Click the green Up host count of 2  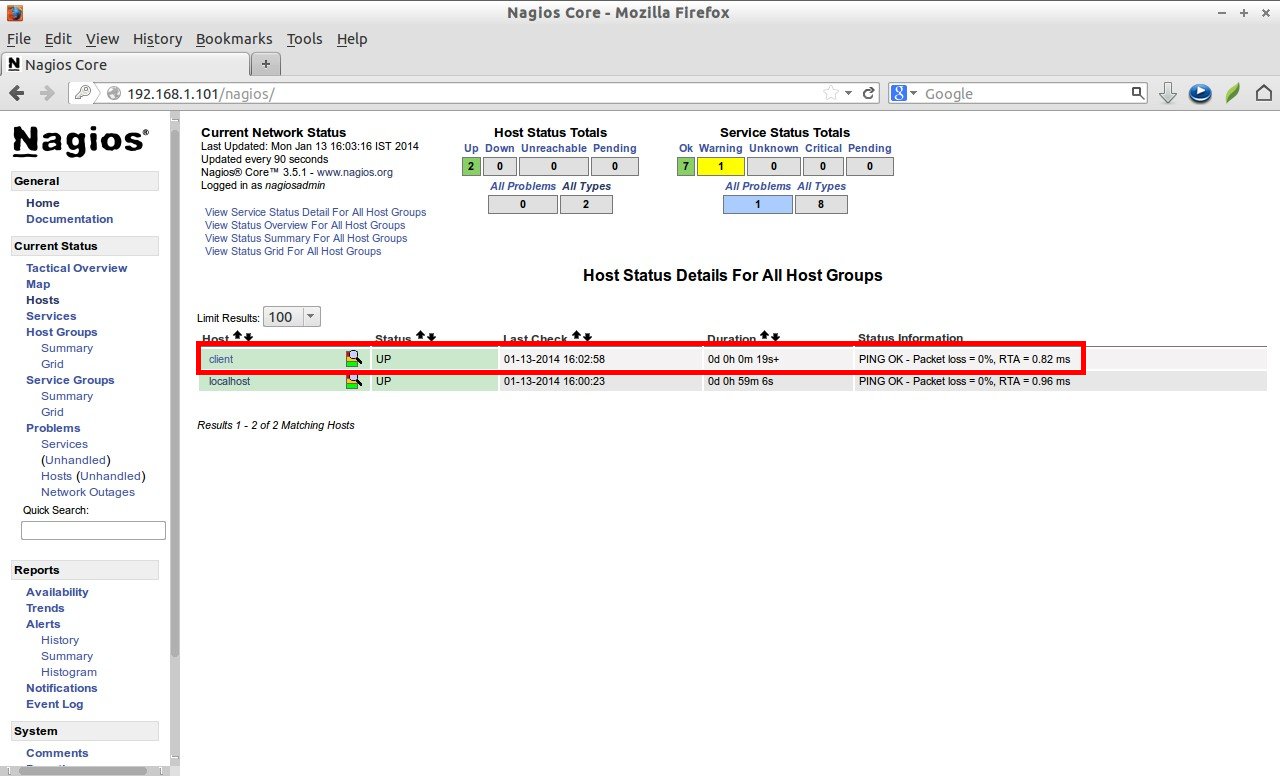[471, 166]
